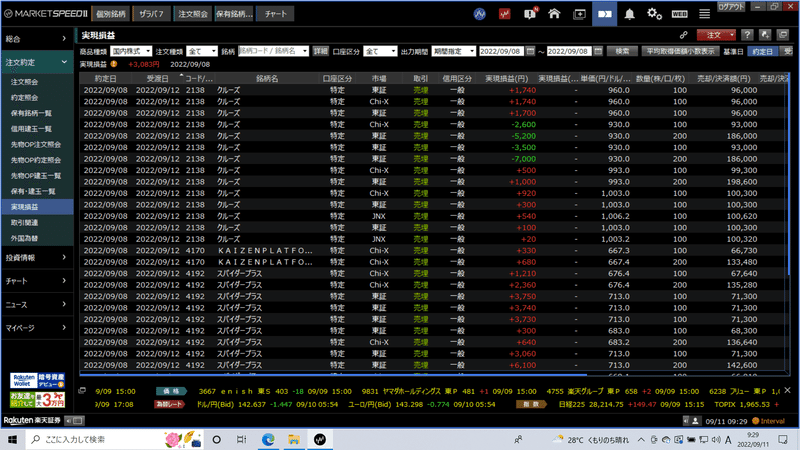Click the Windows search box
Screen dimensions: 800x450
(114, 439)
